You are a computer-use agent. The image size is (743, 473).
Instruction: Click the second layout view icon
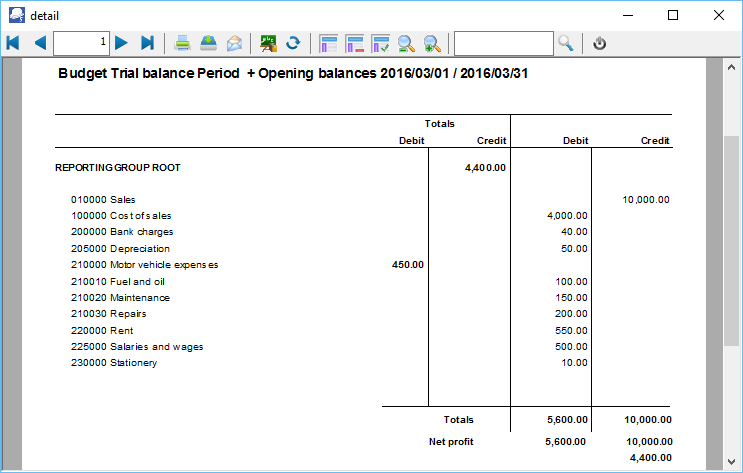point(354,43)
